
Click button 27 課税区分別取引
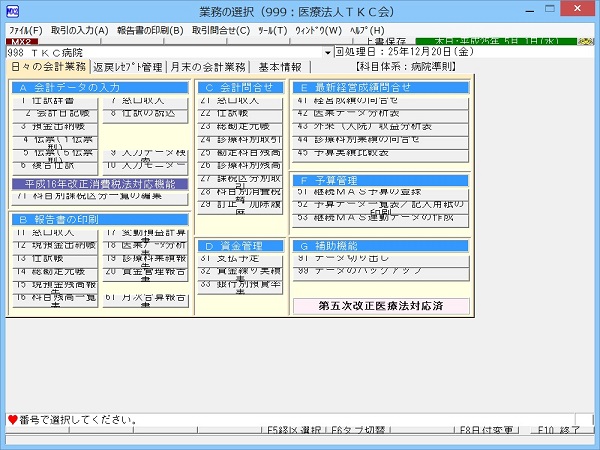(x=240, y=182)
